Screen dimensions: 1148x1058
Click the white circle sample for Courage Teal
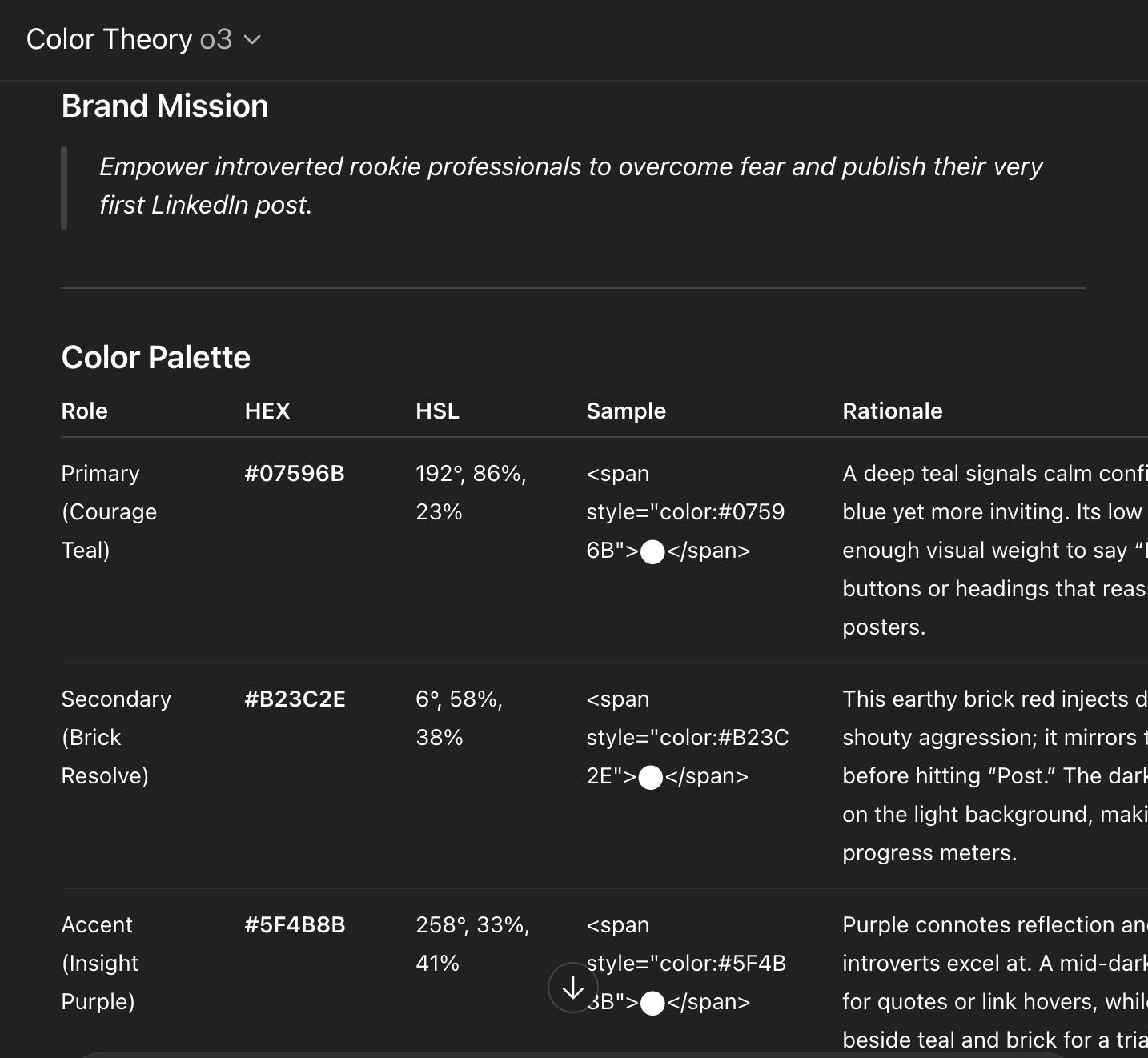[x=652, y=551]
